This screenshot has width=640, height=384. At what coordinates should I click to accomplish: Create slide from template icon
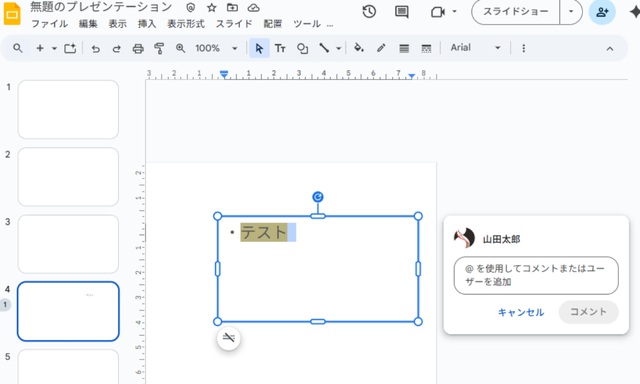70,48
